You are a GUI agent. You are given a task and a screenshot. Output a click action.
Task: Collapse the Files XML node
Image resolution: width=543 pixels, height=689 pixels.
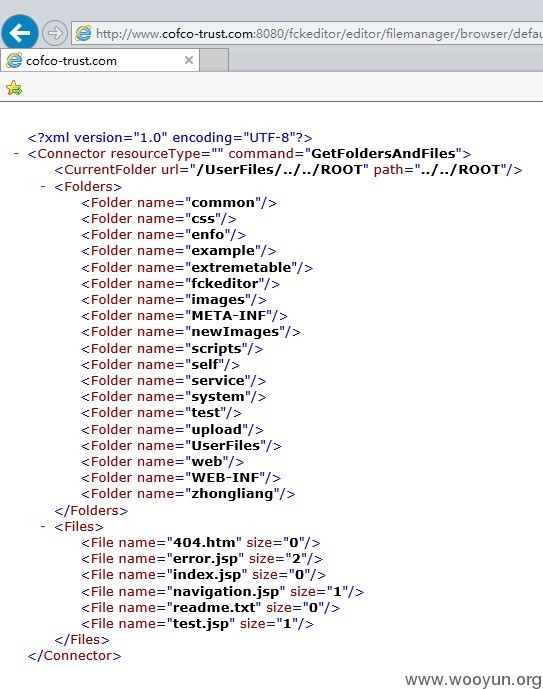click(x=43, y=526)
